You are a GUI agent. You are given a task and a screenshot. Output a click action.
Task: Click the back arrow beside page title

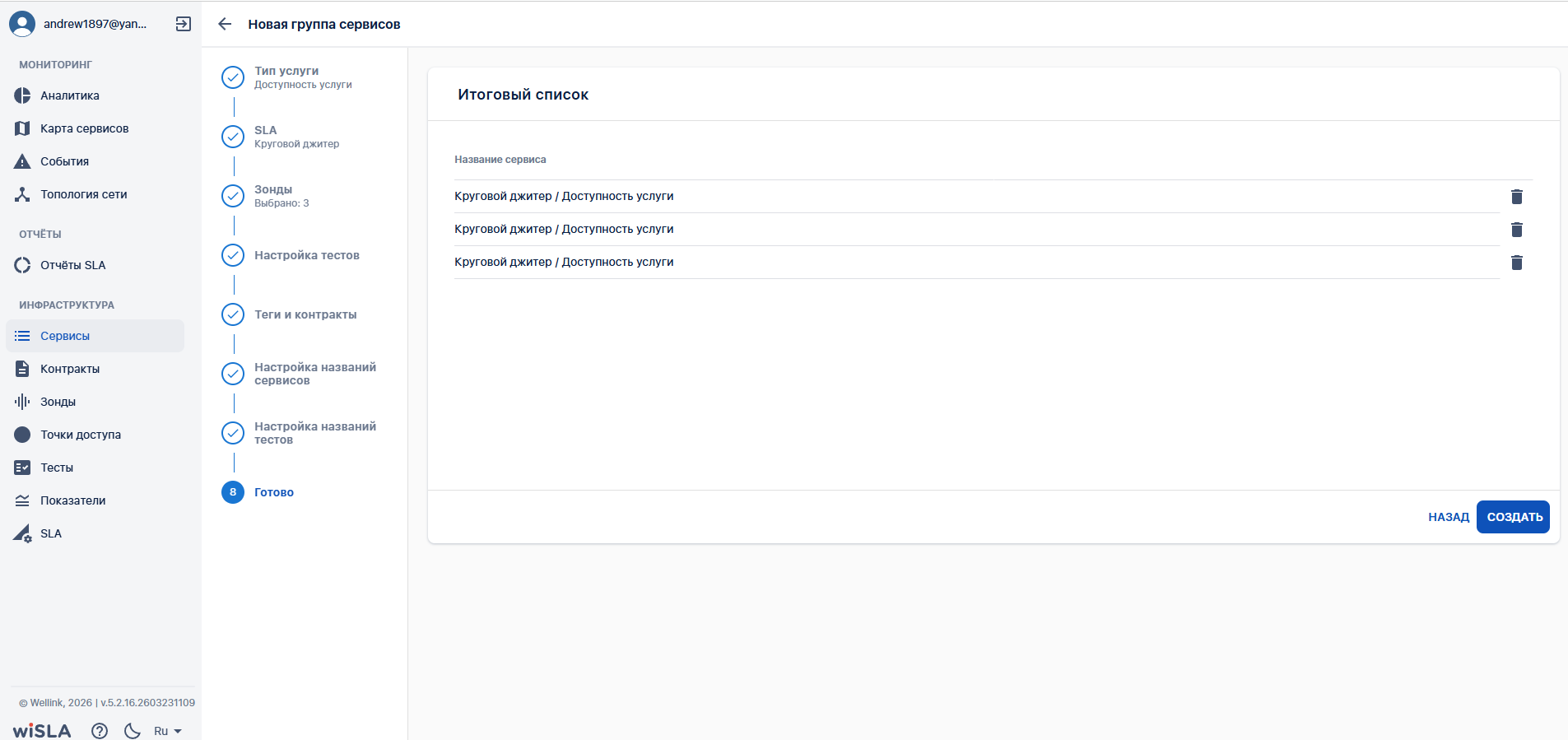[x=225, y=24]
